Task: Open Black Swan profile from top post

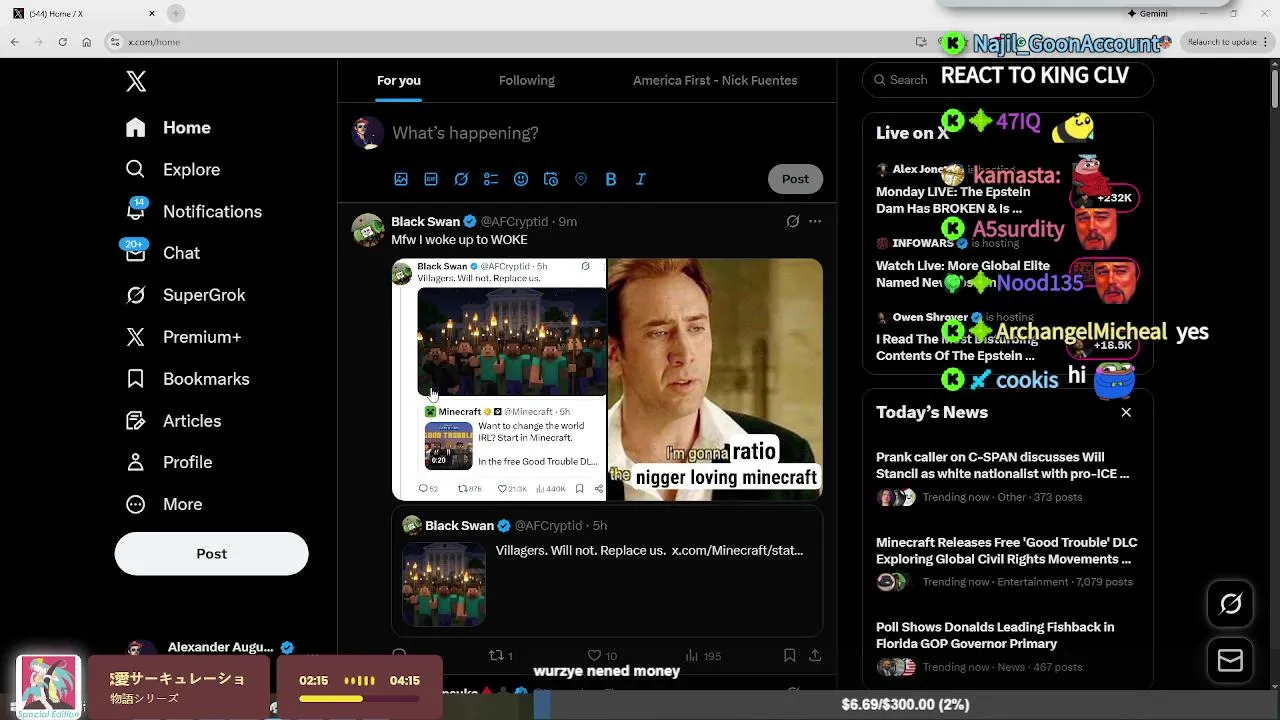Action: click(425, 221)
